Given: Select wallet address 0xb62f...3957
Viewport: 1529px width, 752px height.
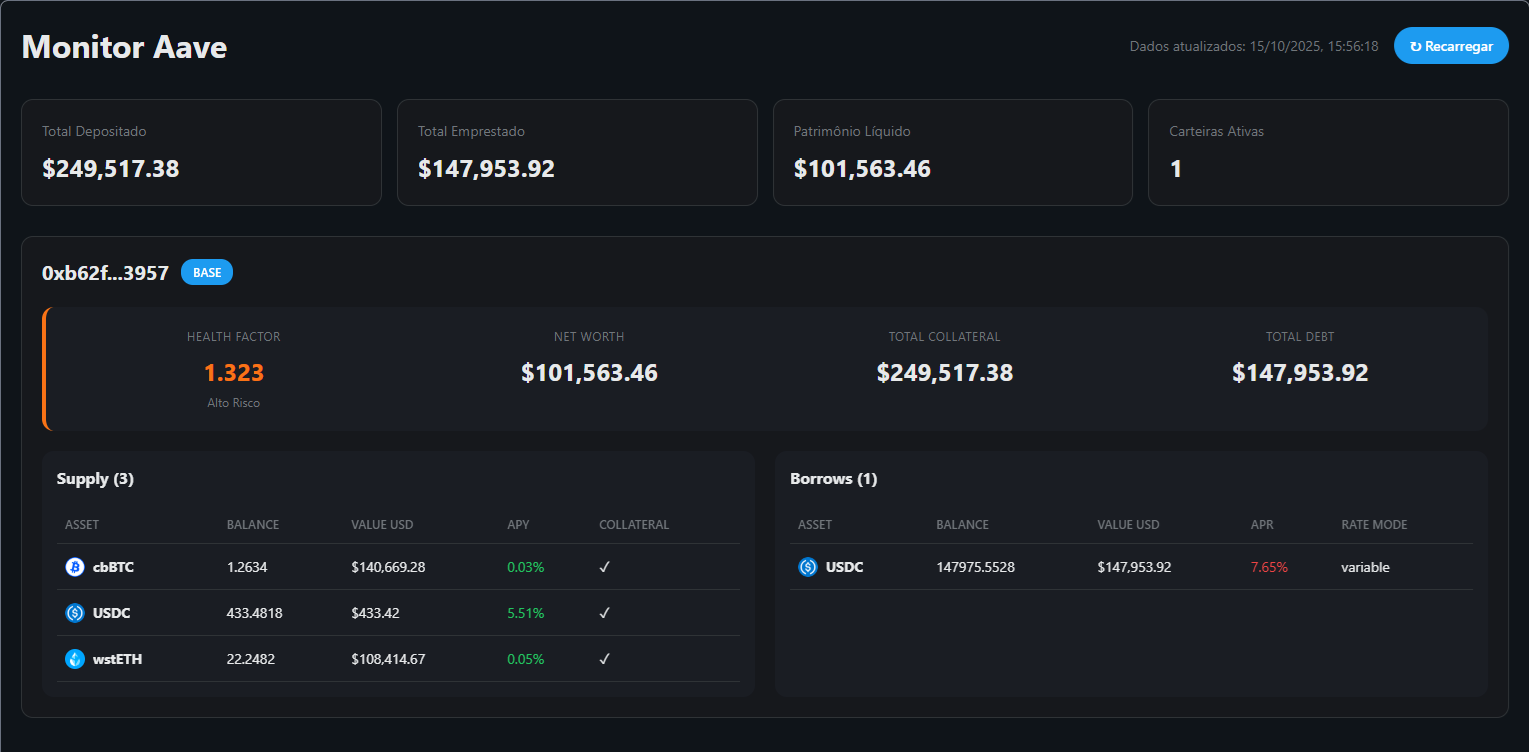Looking at the screenshot, I should point(105,273).
